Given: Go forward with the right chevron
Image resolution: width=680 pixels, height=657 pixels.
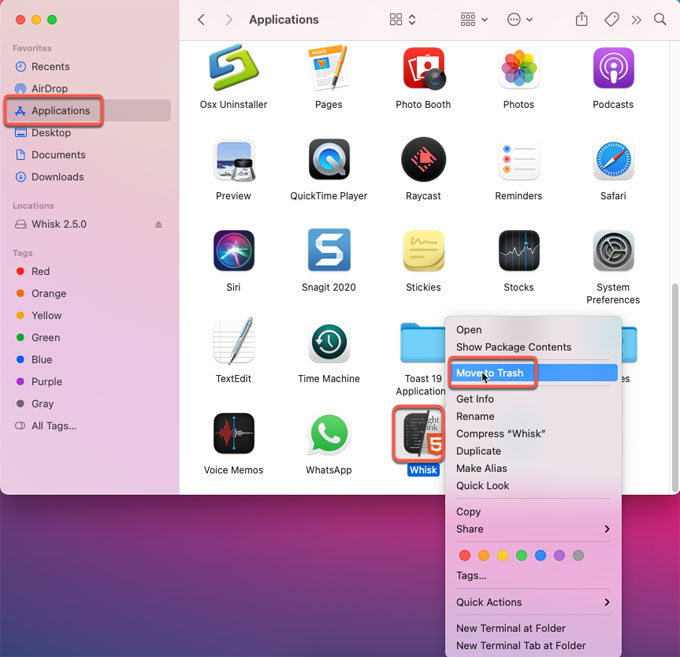Looking at the screenshot, I should pyautogui.click(x=229, y=20).
